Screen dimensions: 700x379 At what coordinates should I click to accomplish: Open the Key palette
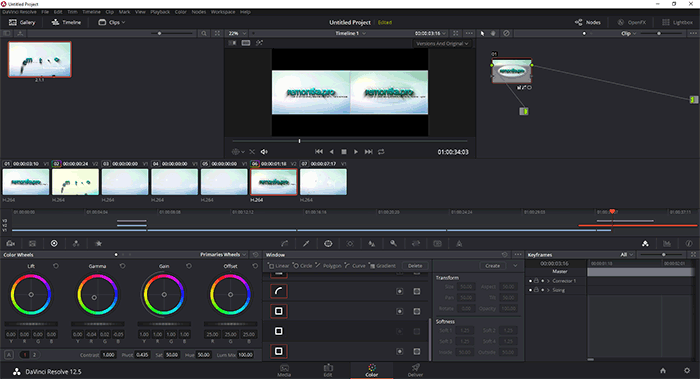pos(393,243)
